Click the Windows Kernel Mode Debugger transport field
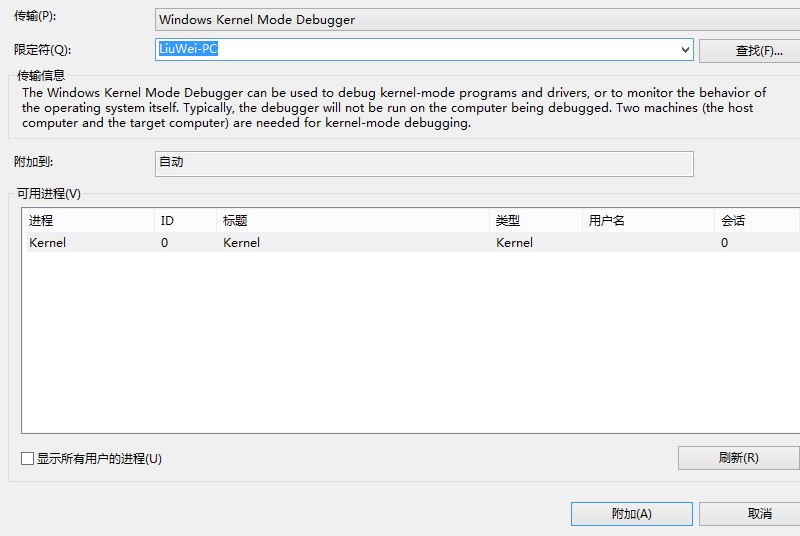This screenshot has width=800, height=536. coord(478,20)
